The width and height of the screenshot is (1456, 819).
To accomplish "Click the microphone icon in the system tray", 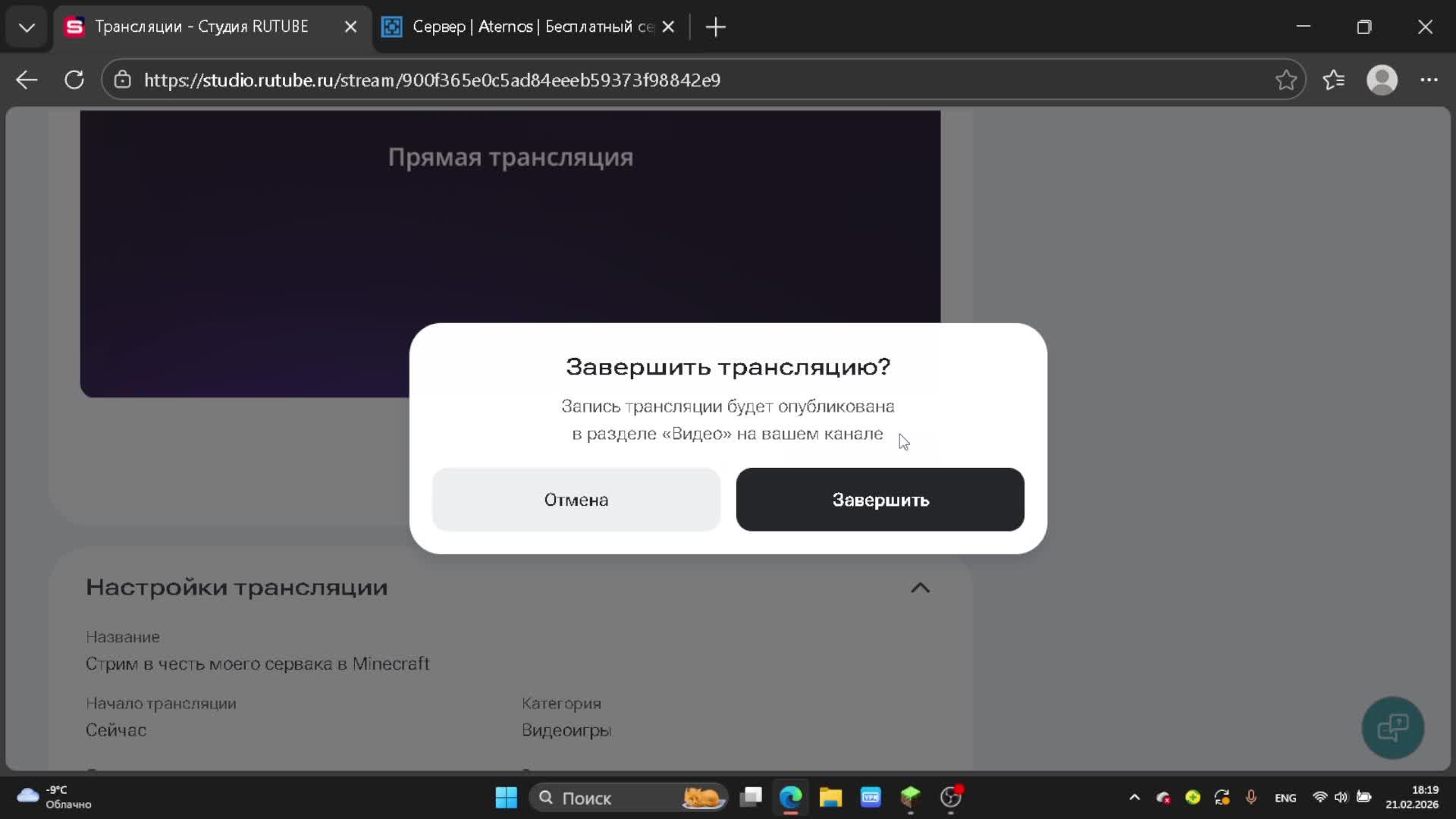I will [1250, 797].
